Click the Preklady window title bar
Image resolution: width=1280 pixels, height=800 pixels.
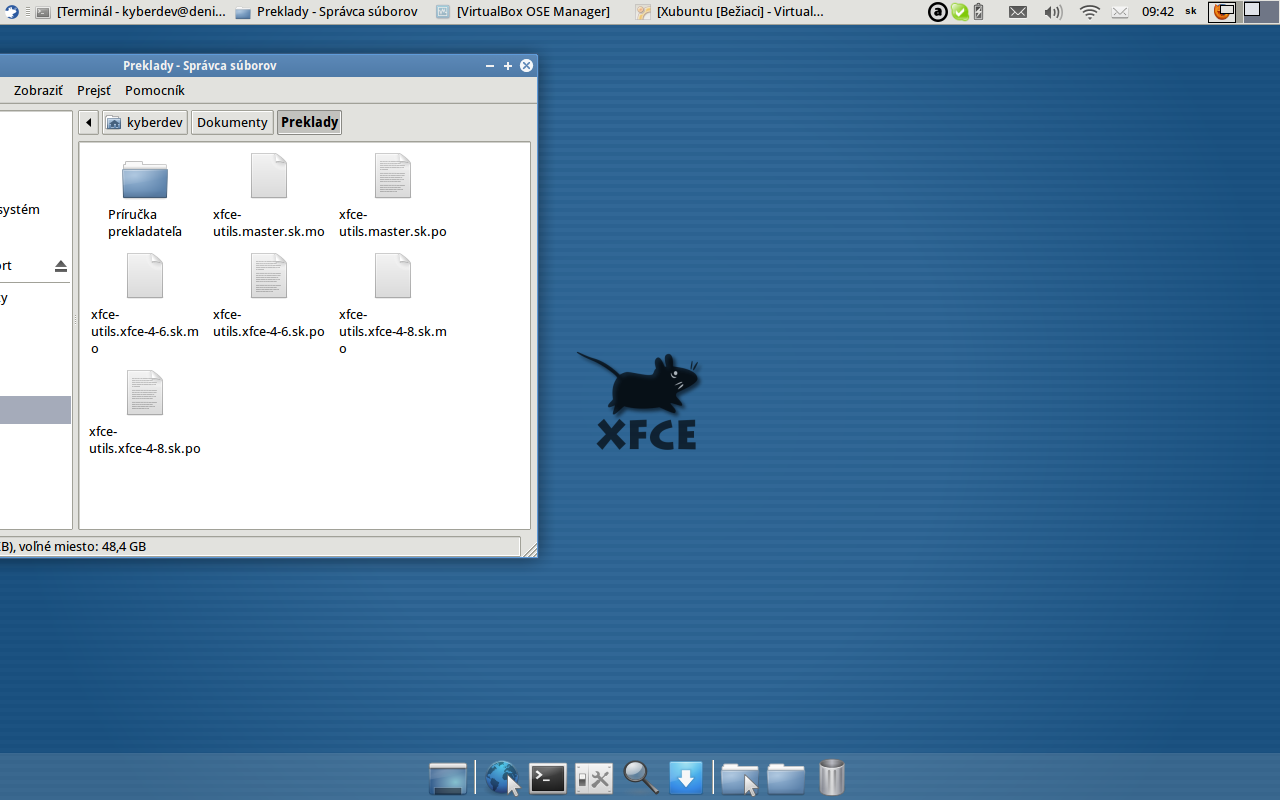click(200, 65)
